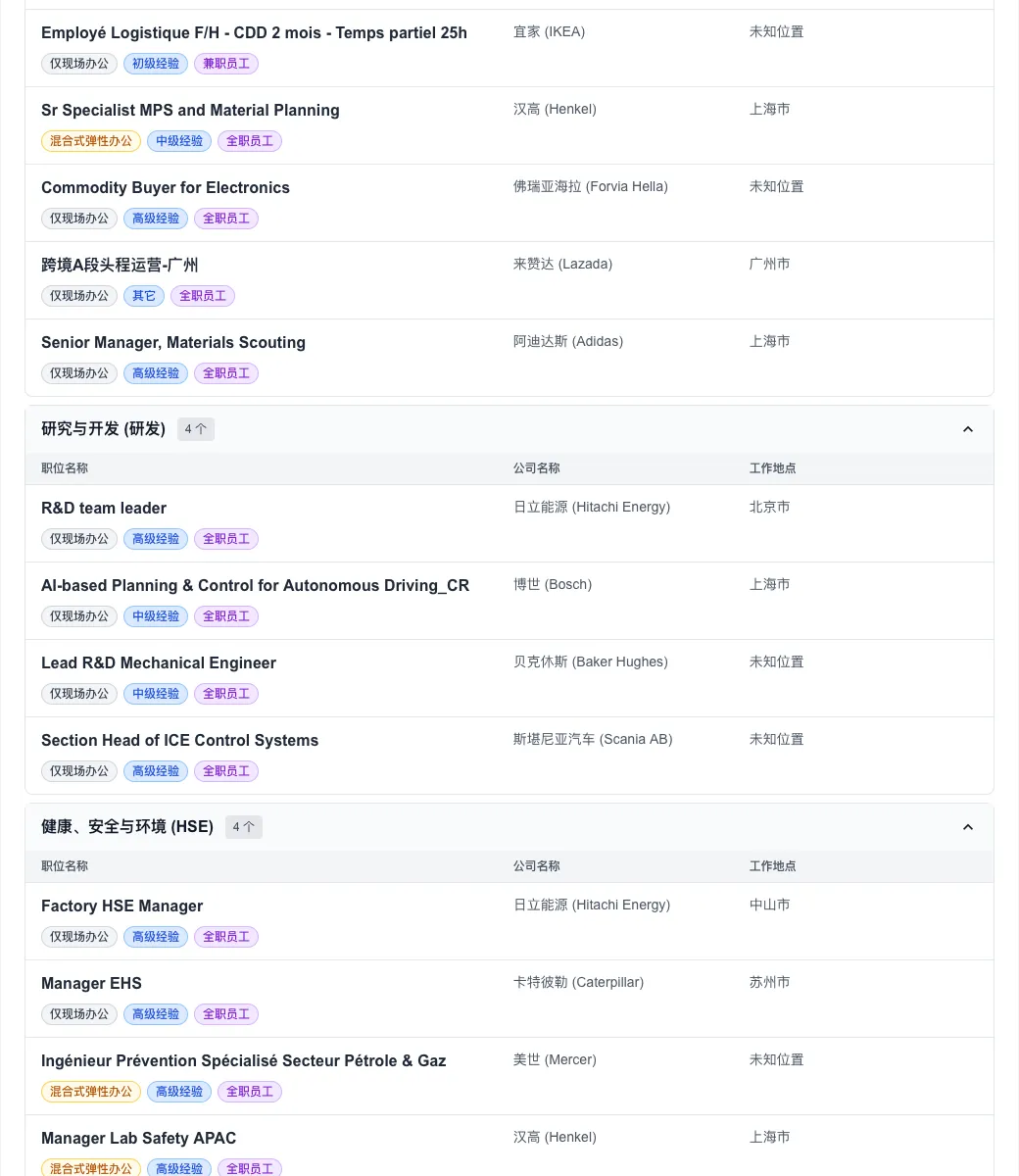The height and width of the screenshot is (1176, 1019).
Task: Open Commodity Buyer for Electronics posting
Action: point(166,187)
